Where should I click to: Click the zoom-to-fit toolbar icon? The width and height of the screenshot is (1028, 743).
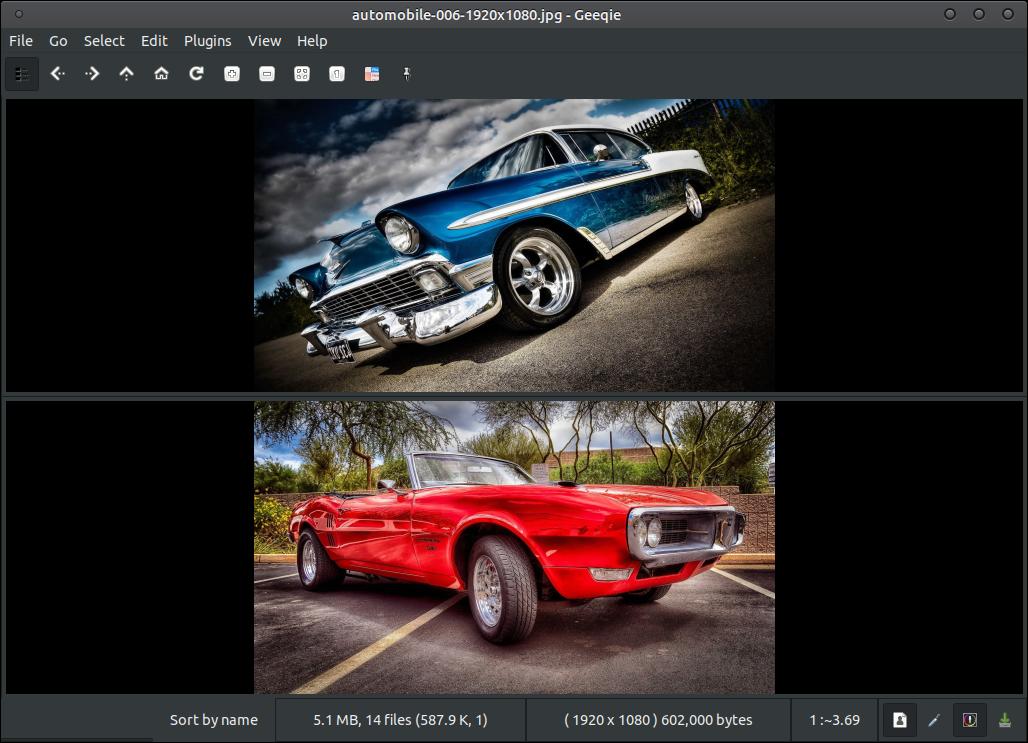pos(302,74)
